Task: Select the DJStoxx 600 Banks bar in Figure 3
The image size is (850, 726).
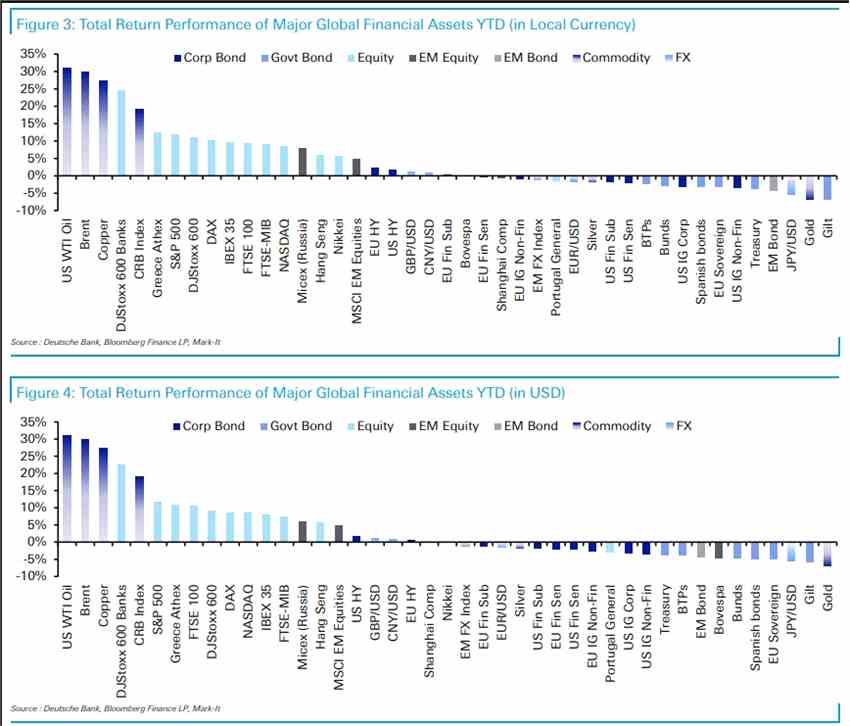Action: click(x=121, y=133)
